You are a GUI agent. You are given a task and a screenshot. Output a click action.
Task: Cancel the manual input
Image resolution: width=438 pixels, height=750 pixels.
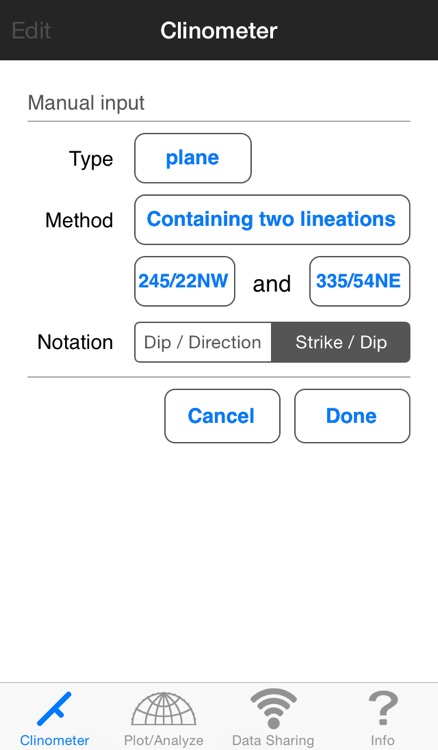[222, 416]
